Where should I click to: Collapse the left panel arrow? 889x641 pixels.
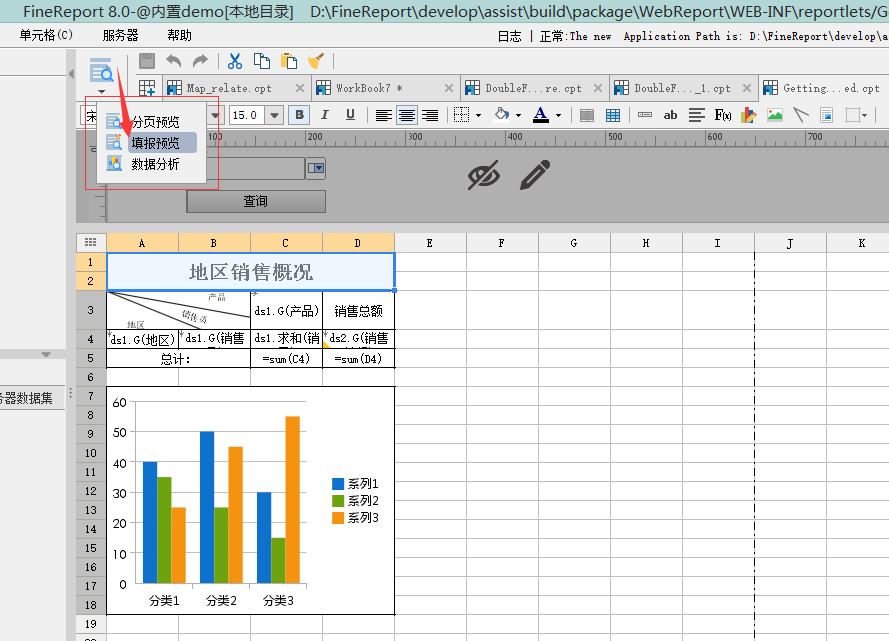(x=71, y=74)
